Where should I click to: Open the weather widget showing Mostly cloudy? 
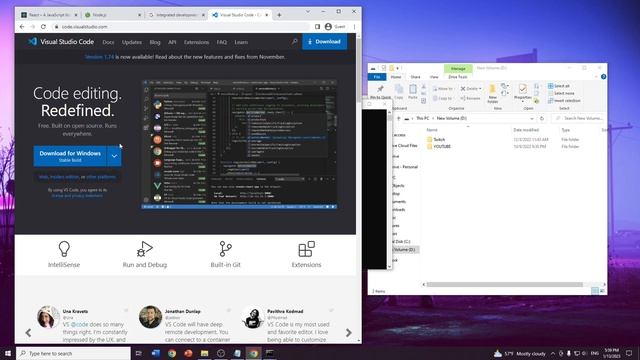pyautogui.click(x=520, y=353)
